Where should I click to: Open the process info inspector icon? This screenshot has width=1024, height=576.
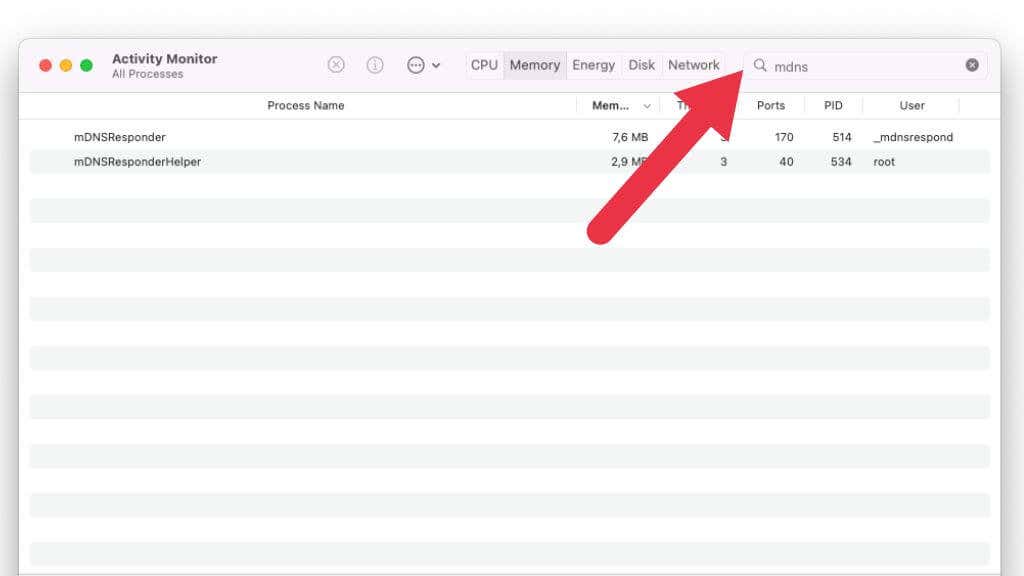click(x=375, y=65)
